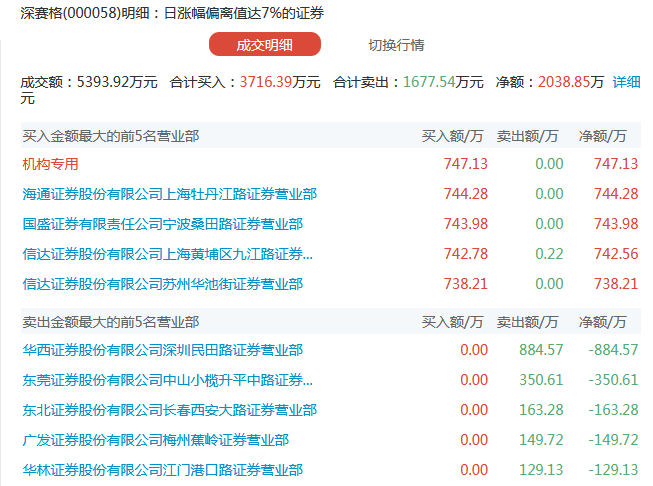Click total sell value 1677.54

coord(429,82)
